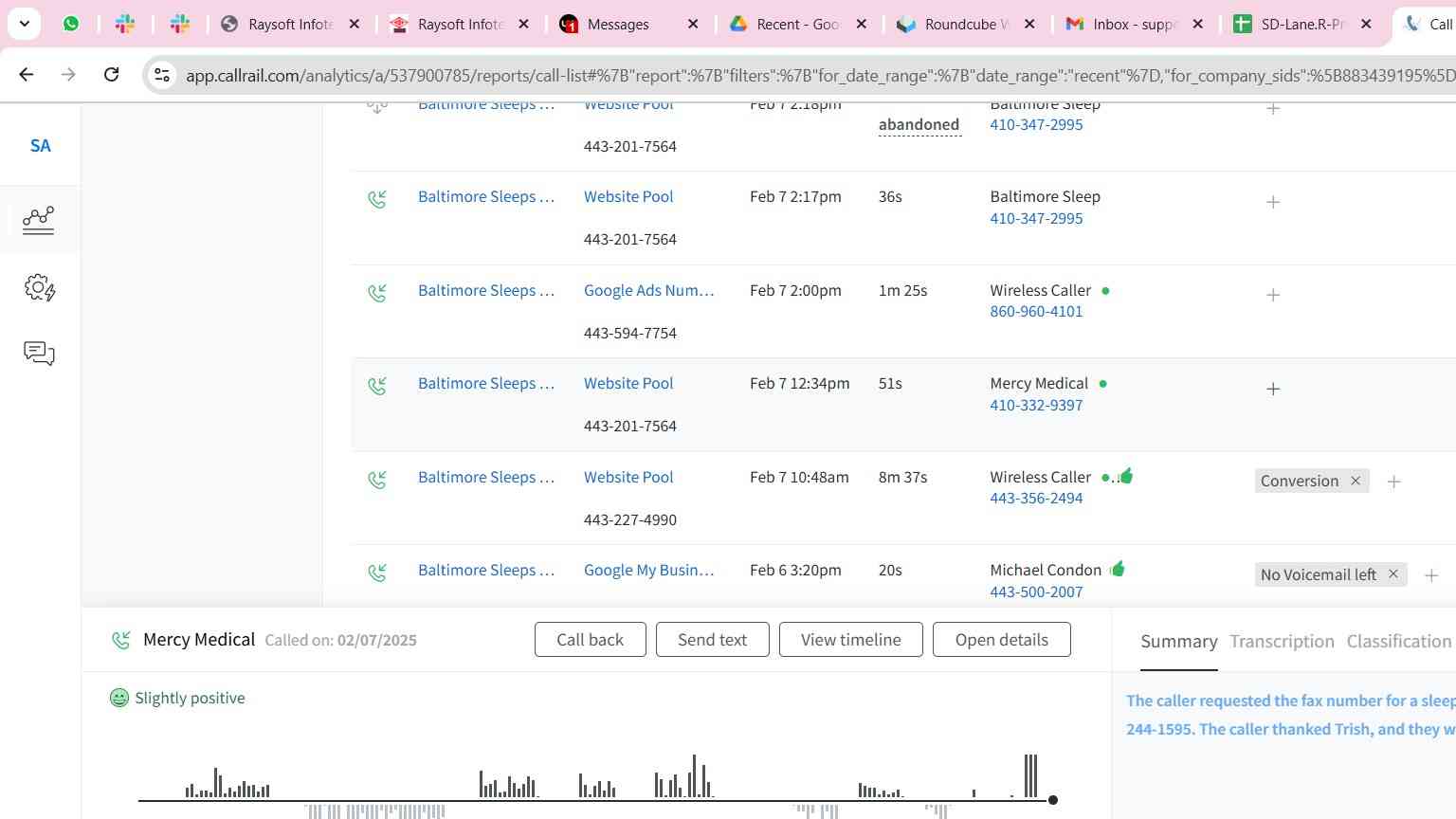Click the Open details button

1002,640
